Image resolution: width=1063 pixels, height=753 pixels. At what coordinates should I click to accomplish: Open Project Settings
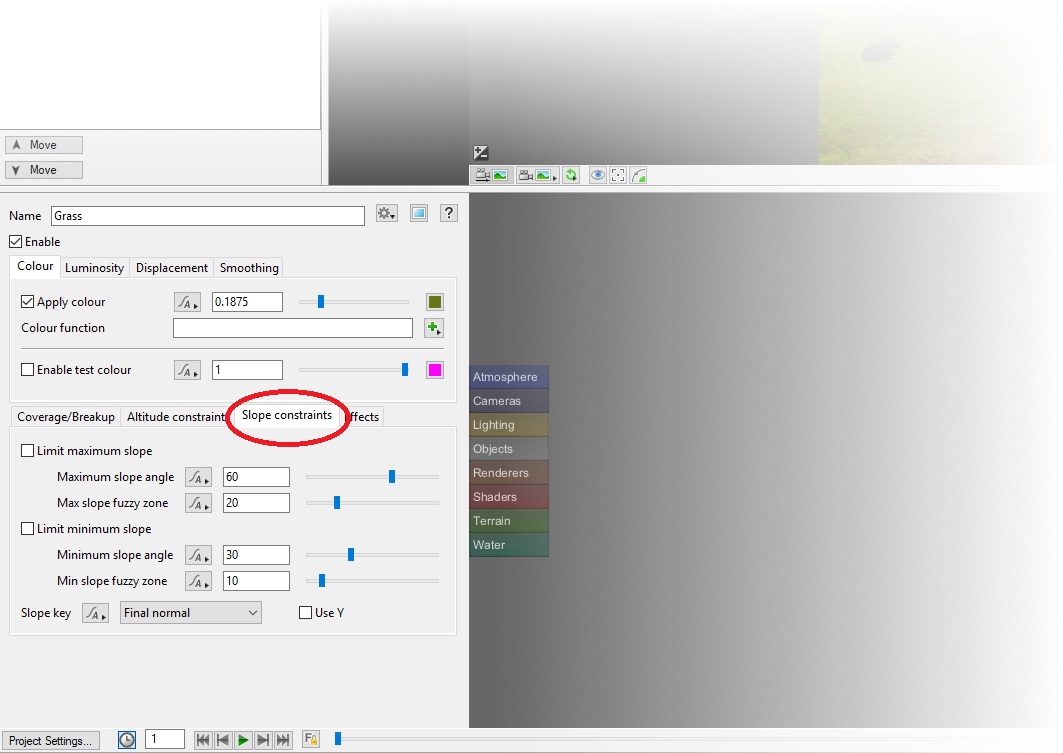click(50, 741)
